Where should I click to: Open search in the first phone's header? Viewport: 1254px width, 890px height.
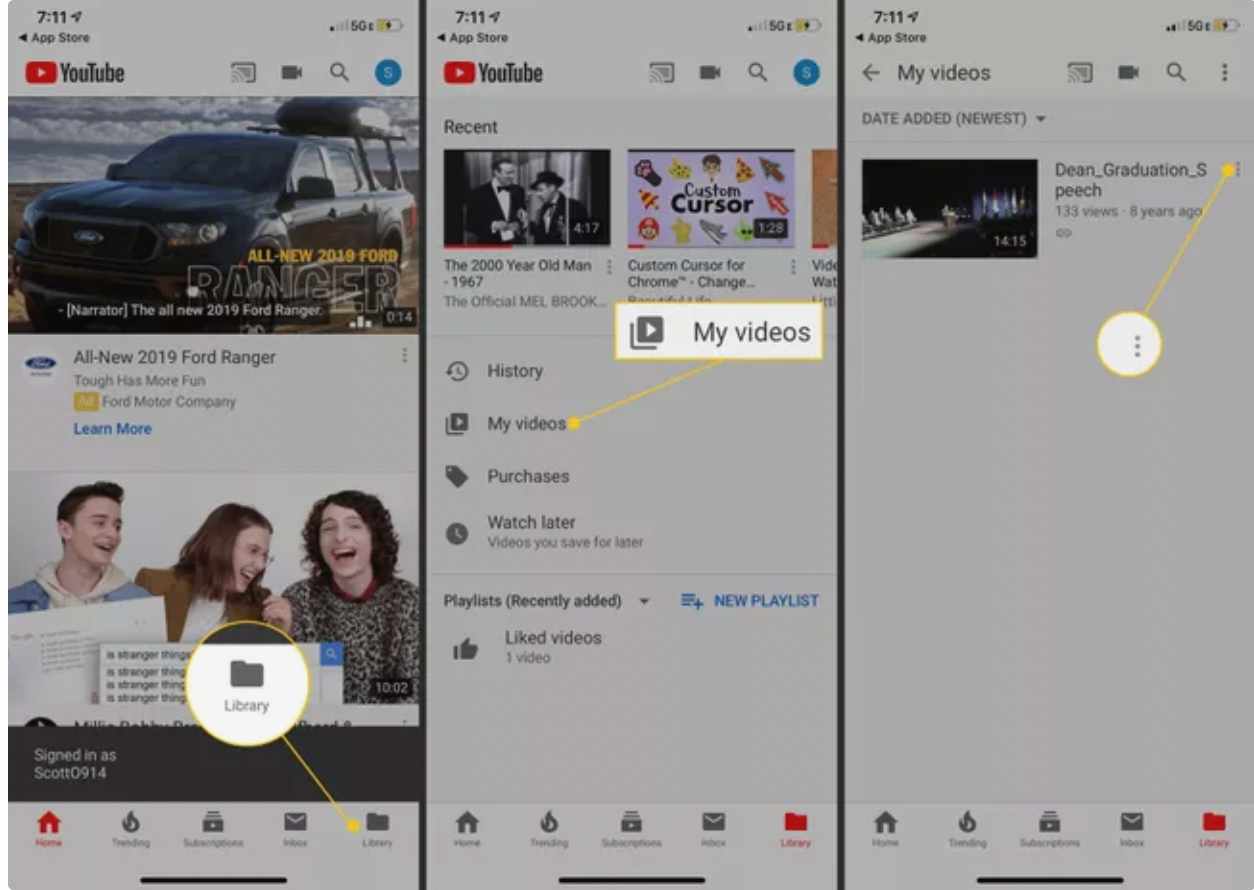pyautogui.click(x=340, y=72)
